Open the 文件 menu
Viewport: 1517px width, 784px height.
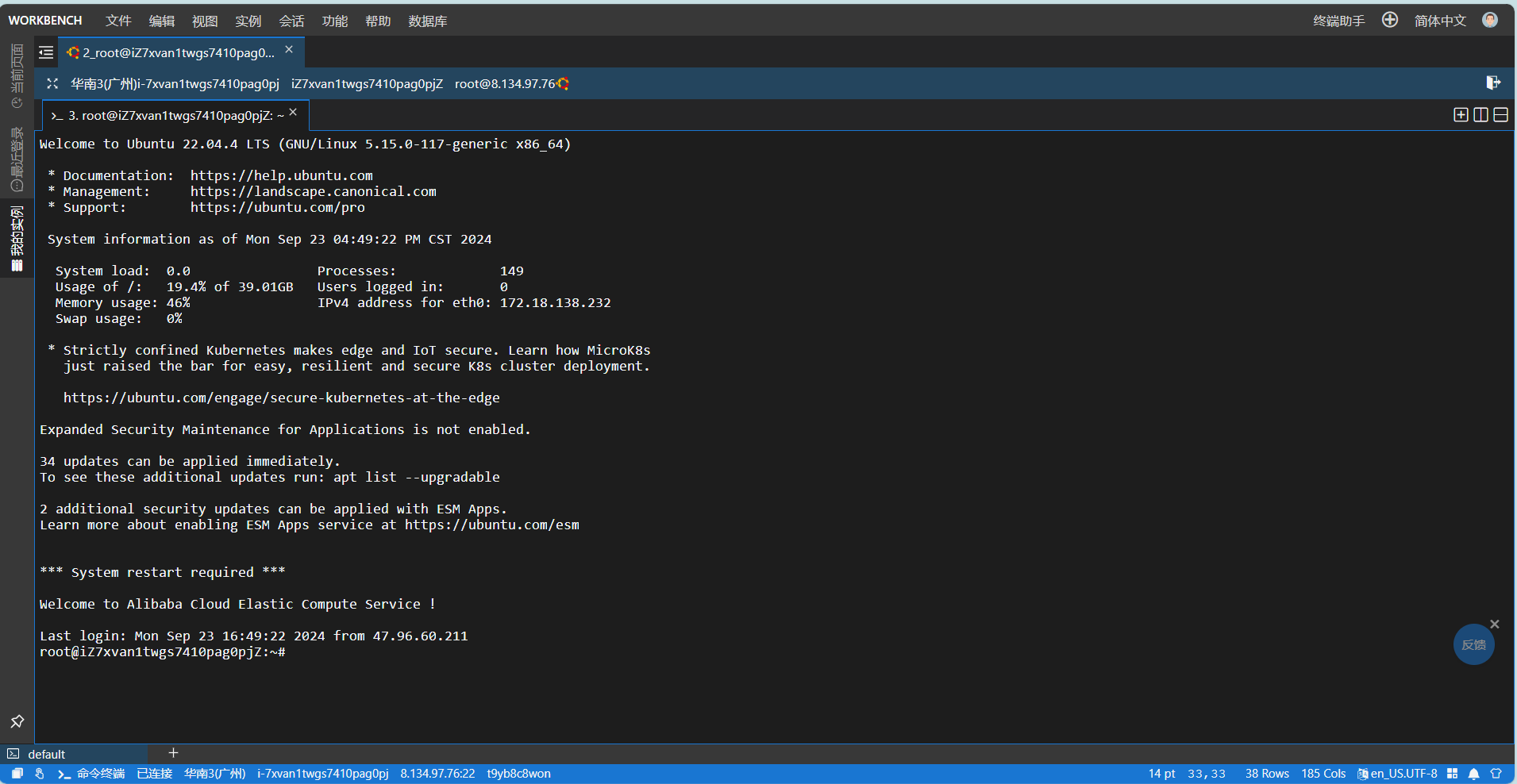[118, 21]
